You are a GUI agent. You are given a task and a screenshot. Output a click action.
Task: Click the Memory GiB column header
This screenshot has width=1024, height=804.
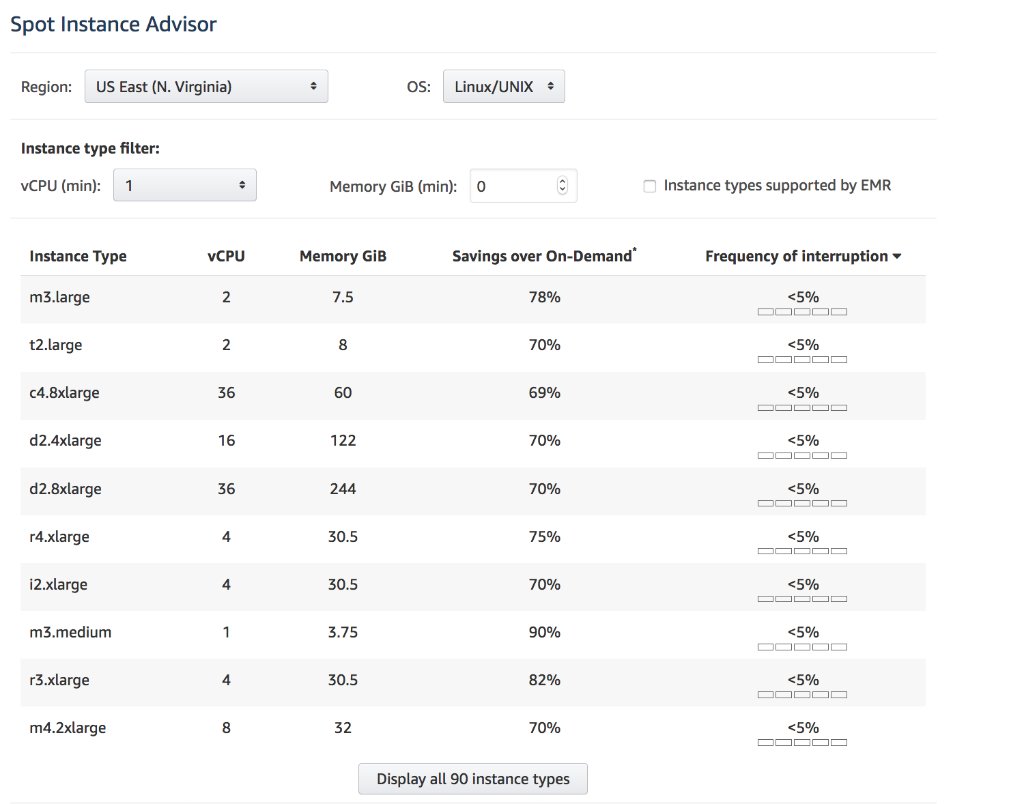pos(343,256)
